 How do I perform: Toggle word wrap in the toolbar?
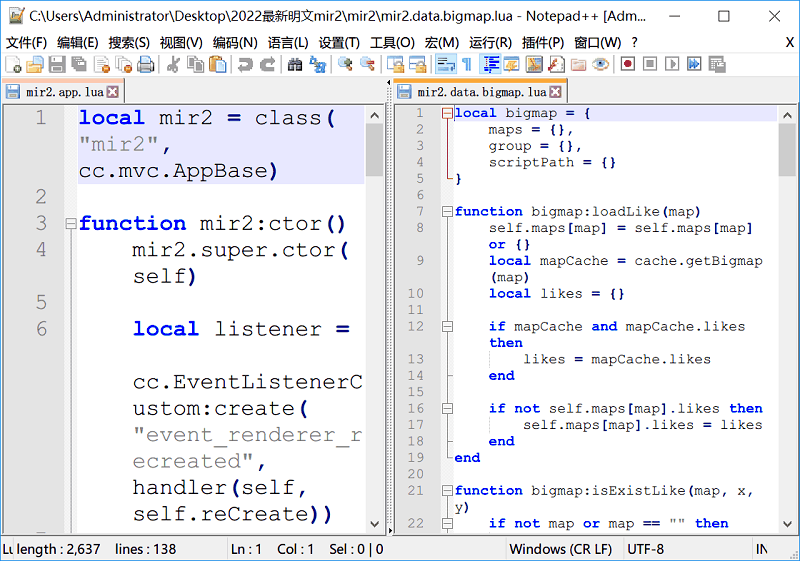446,64
